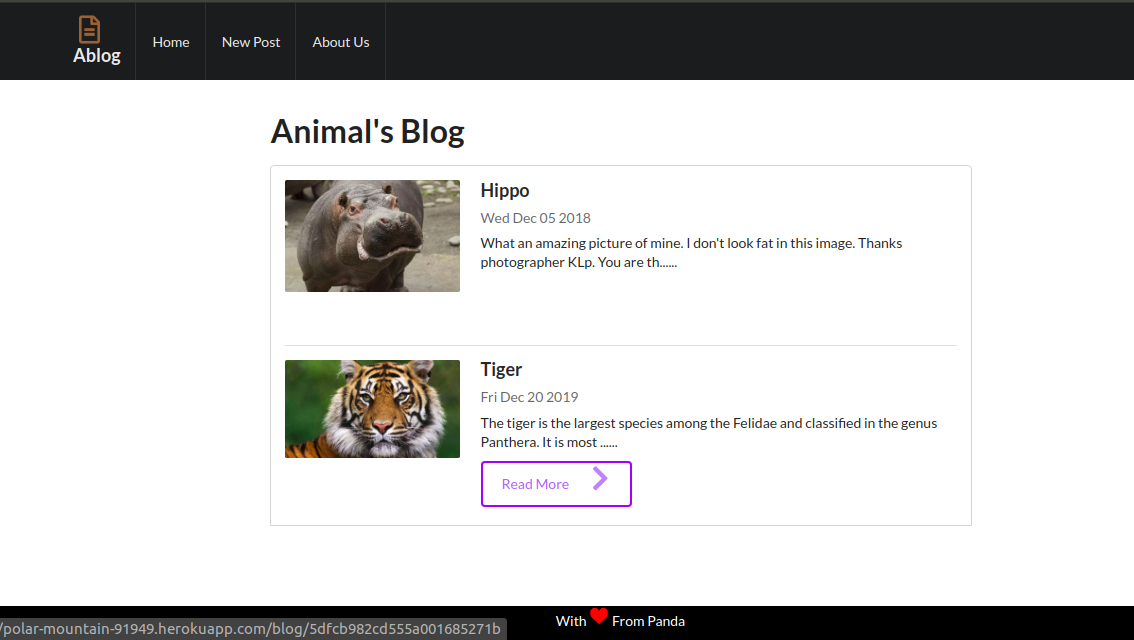Click the chevron arrow on Read More
Screen dimensions: 1134x640
pyautogui.click(x=600, y=478)
